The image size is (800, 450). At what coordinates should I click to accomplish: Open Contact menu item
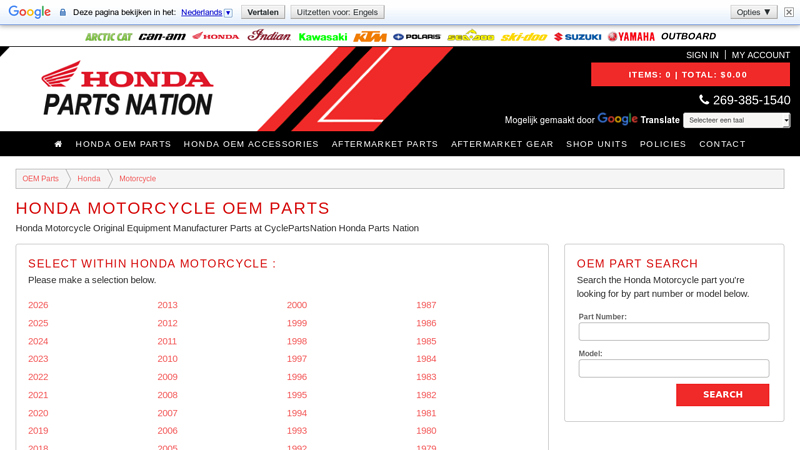pos(722,144)
